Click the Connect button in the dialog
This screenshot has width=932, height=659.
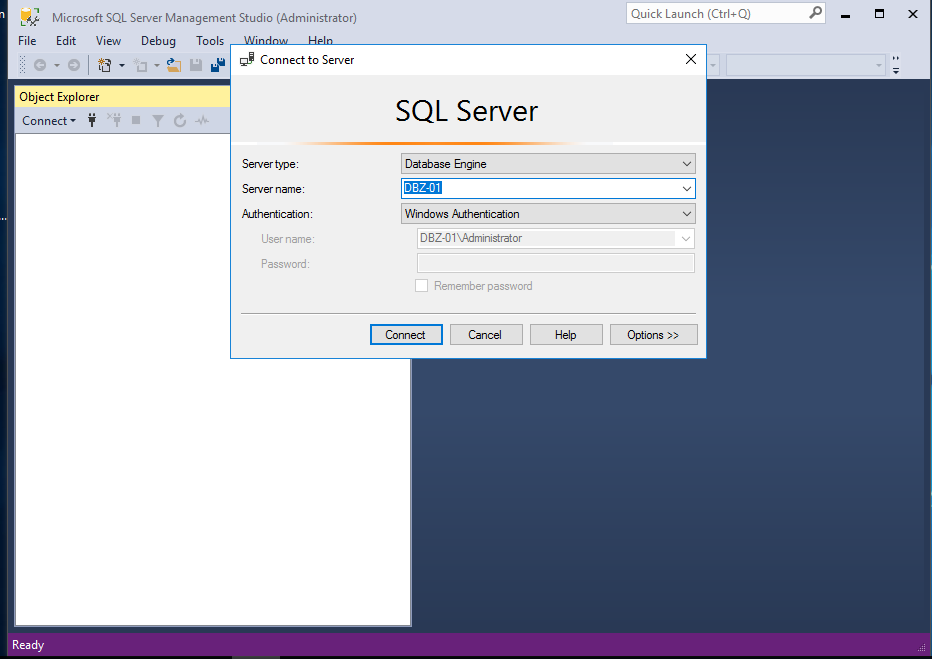406,335
